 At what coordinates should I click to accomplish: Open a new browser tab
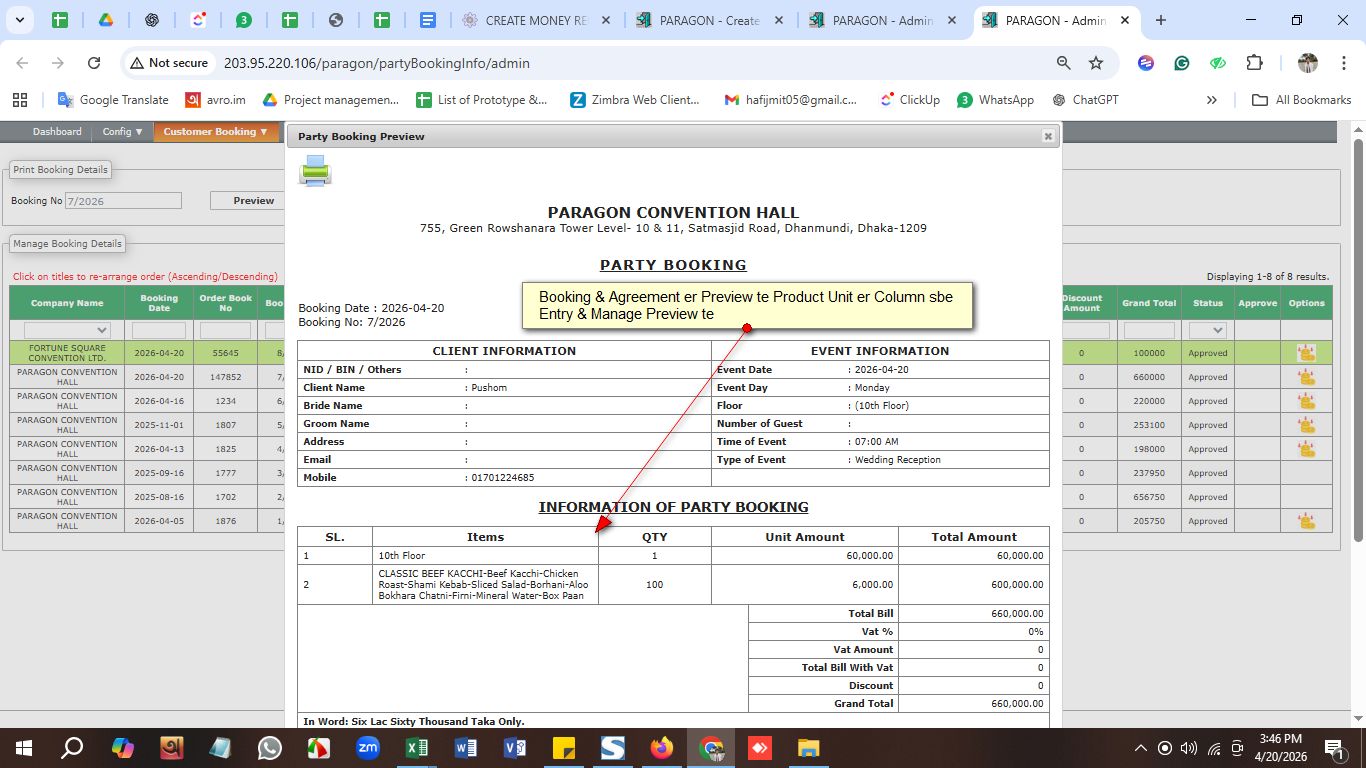[1160, 20]
